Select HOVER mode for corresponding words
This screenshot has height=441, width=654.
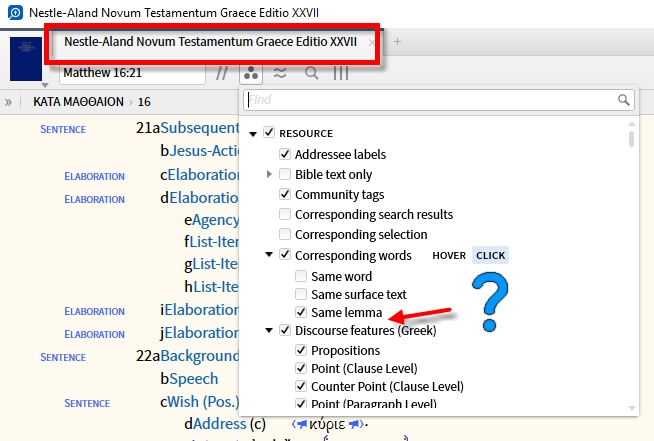click(449, 255)
